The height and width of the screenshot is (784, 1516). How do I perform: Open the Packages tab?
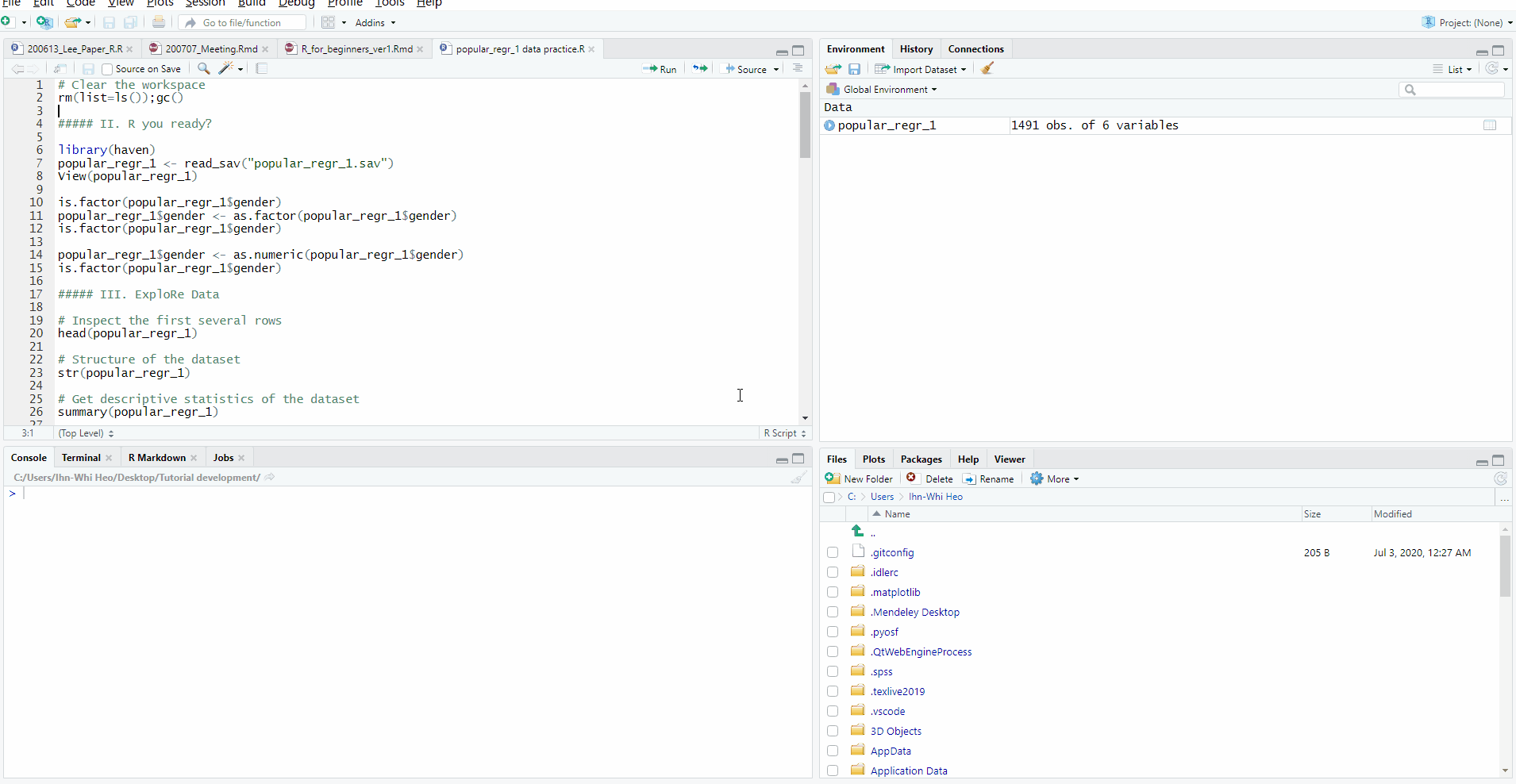point(921,459)
